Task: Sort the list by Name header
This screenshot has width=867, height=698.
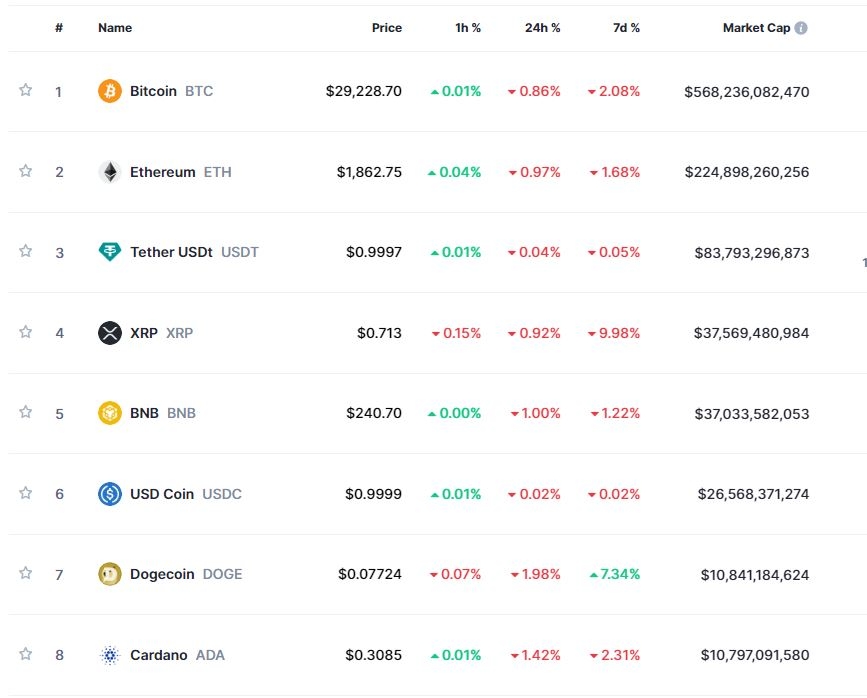Action: [x=115, y=28]
